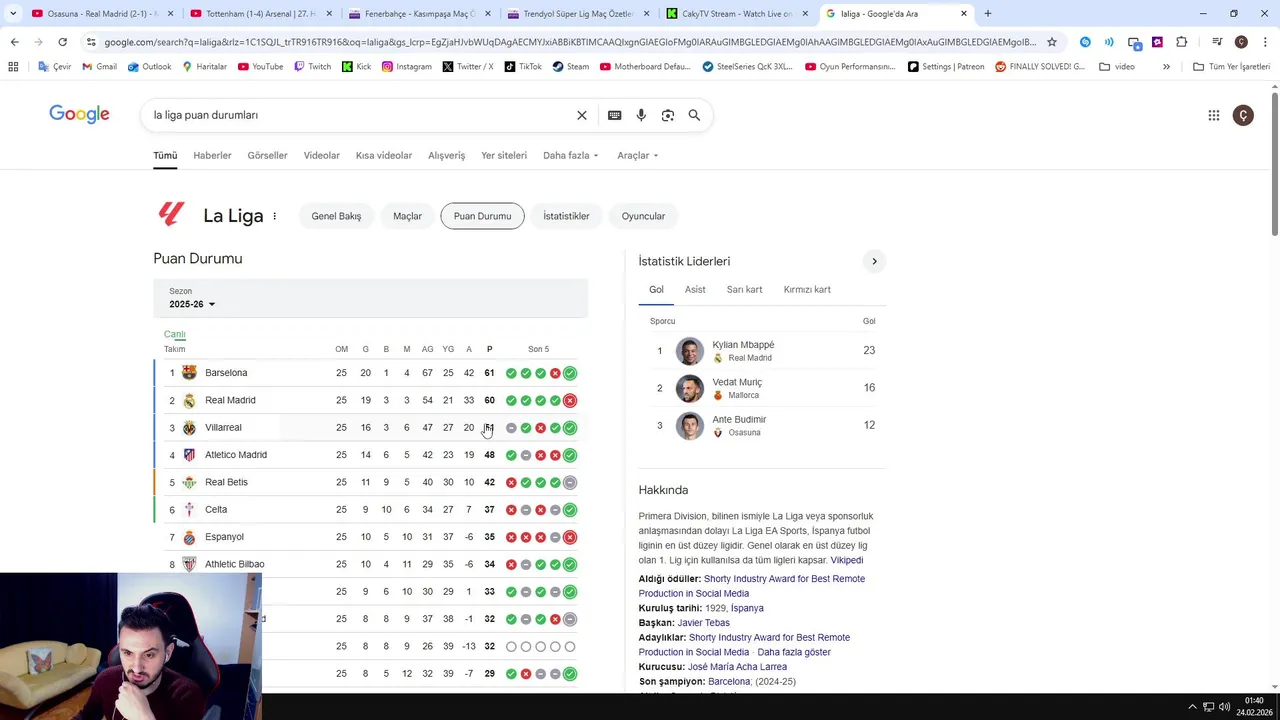1280x720 pixels.
Task: Open the Chrome apps grid in the bookmarks bar
Action: [x=13, y=66]
